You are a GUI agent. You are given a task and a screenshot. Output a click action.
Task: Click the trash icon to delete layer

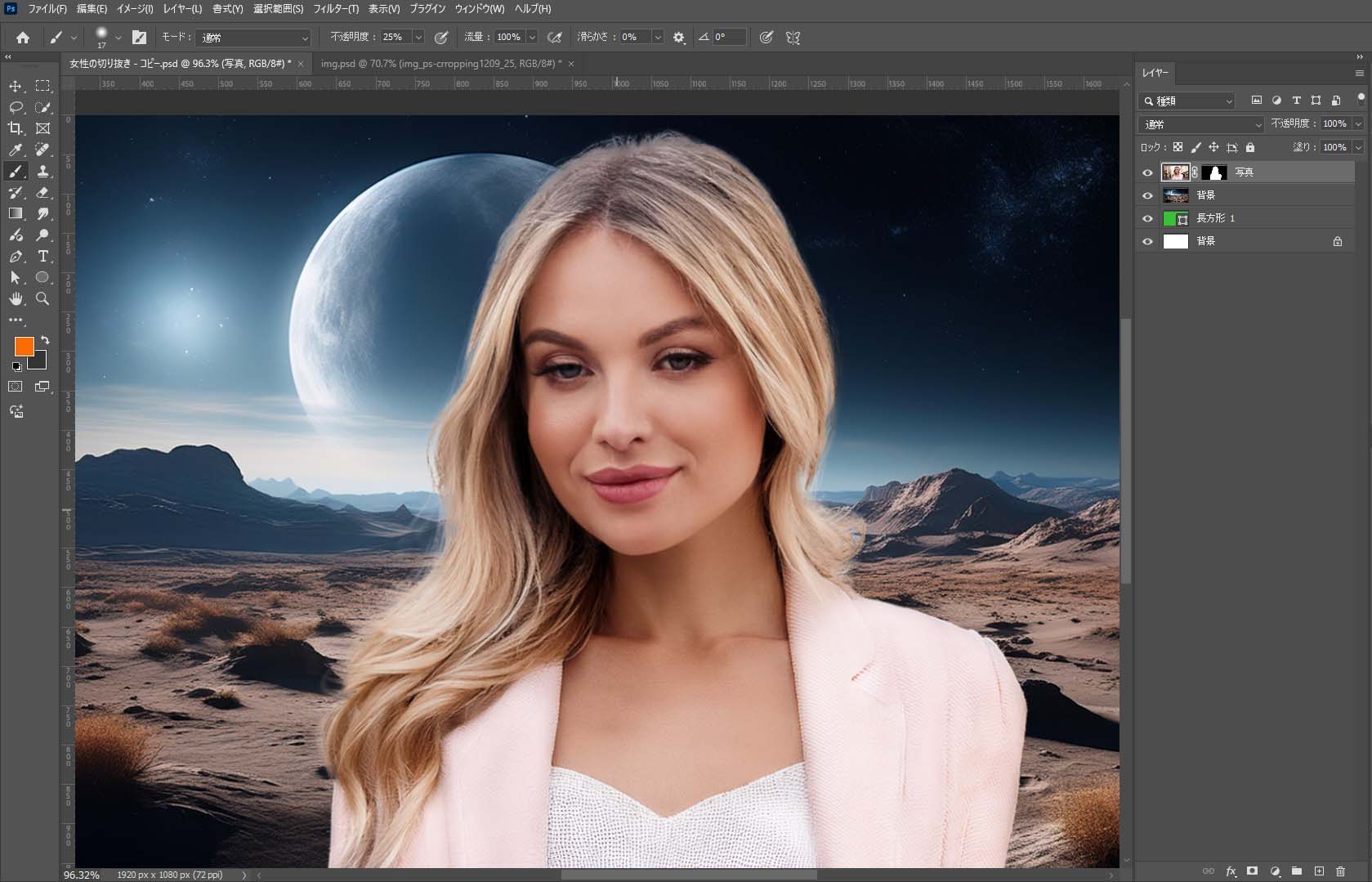pos(1340,871)
